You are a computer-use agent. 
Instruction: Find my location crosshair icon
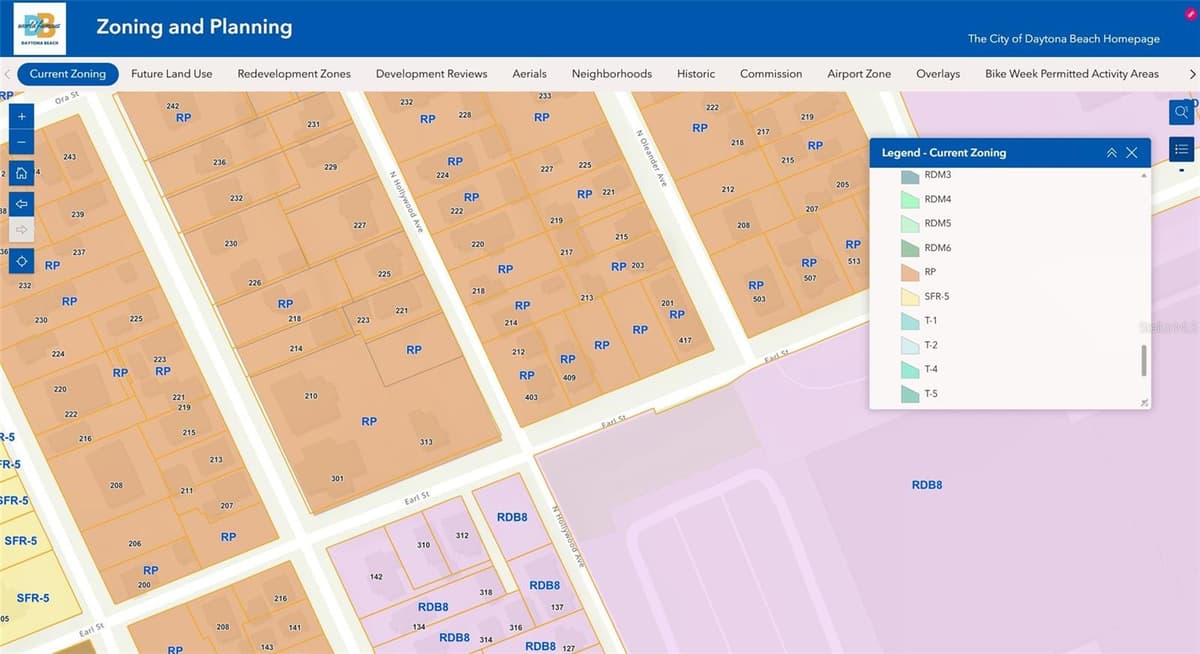22,261
